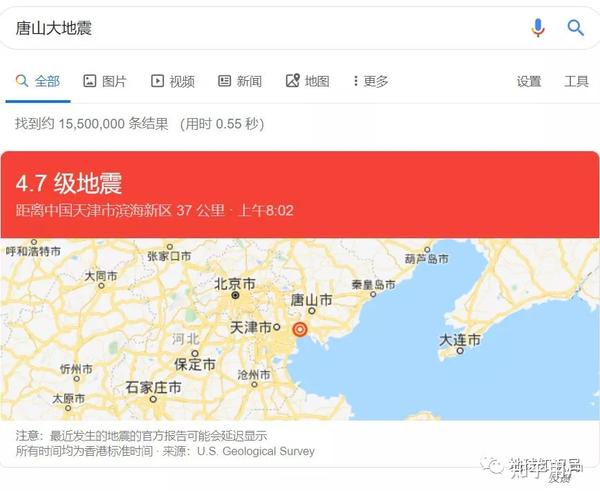Screen dimensions: 600x491
Task: Click 天津市 city marker on map
Action: coord(277,327)
